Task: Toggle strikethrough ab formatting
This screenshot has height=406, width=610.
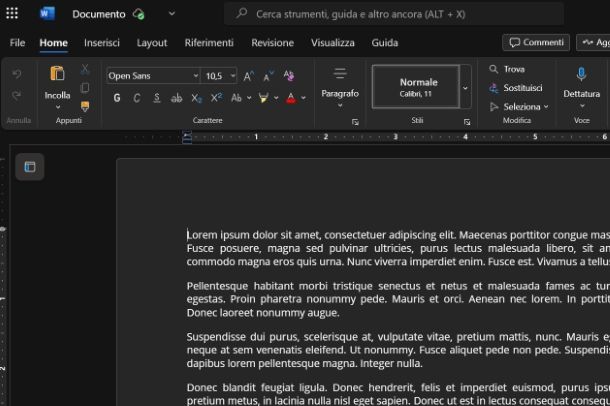Action: 176,98
